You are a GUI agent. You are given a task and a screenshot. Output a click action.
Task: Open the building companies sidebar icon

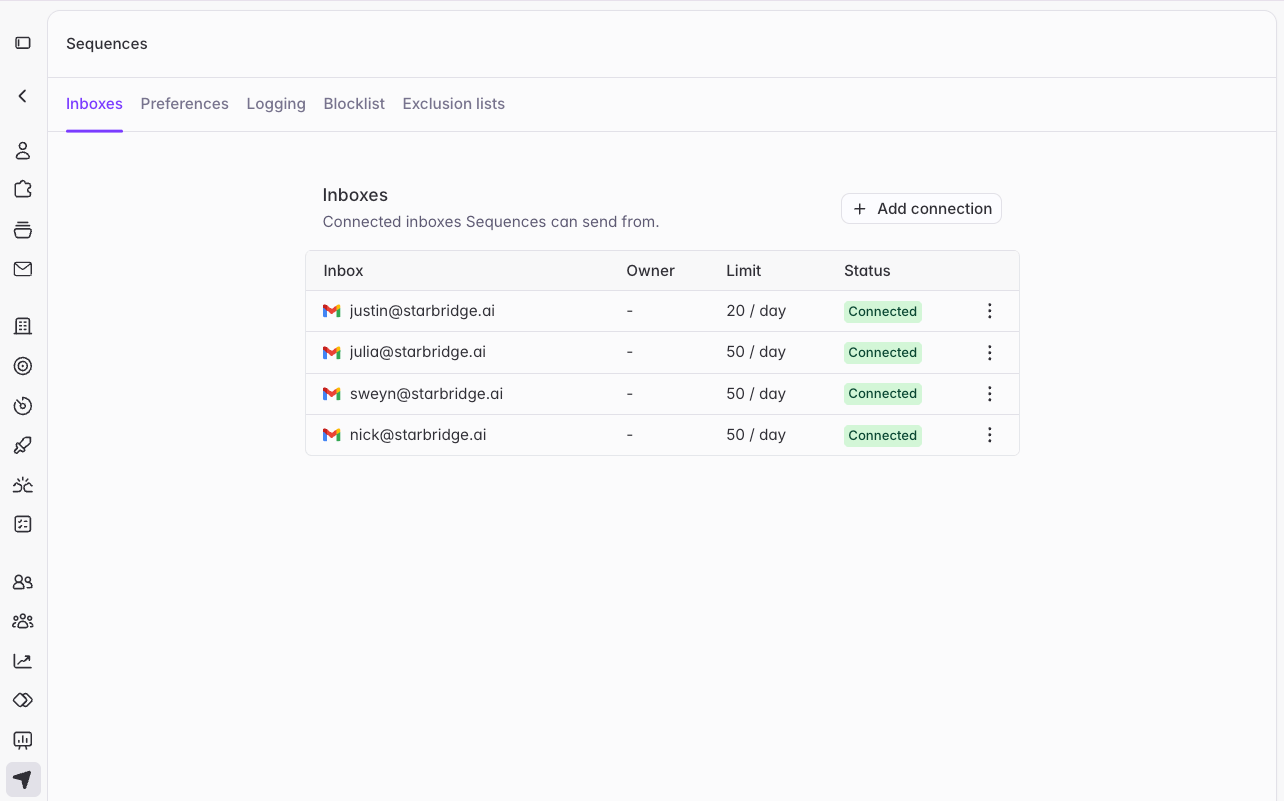[x=23, y=326]
